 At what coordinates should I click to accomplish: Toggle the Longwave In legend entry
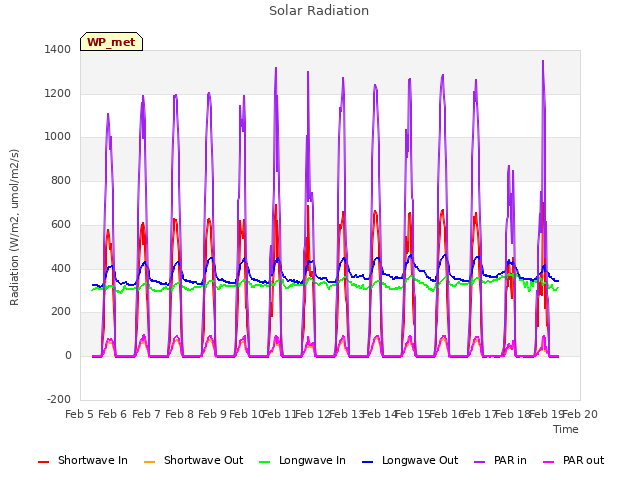pyautogui.click(x=302, y=460)
